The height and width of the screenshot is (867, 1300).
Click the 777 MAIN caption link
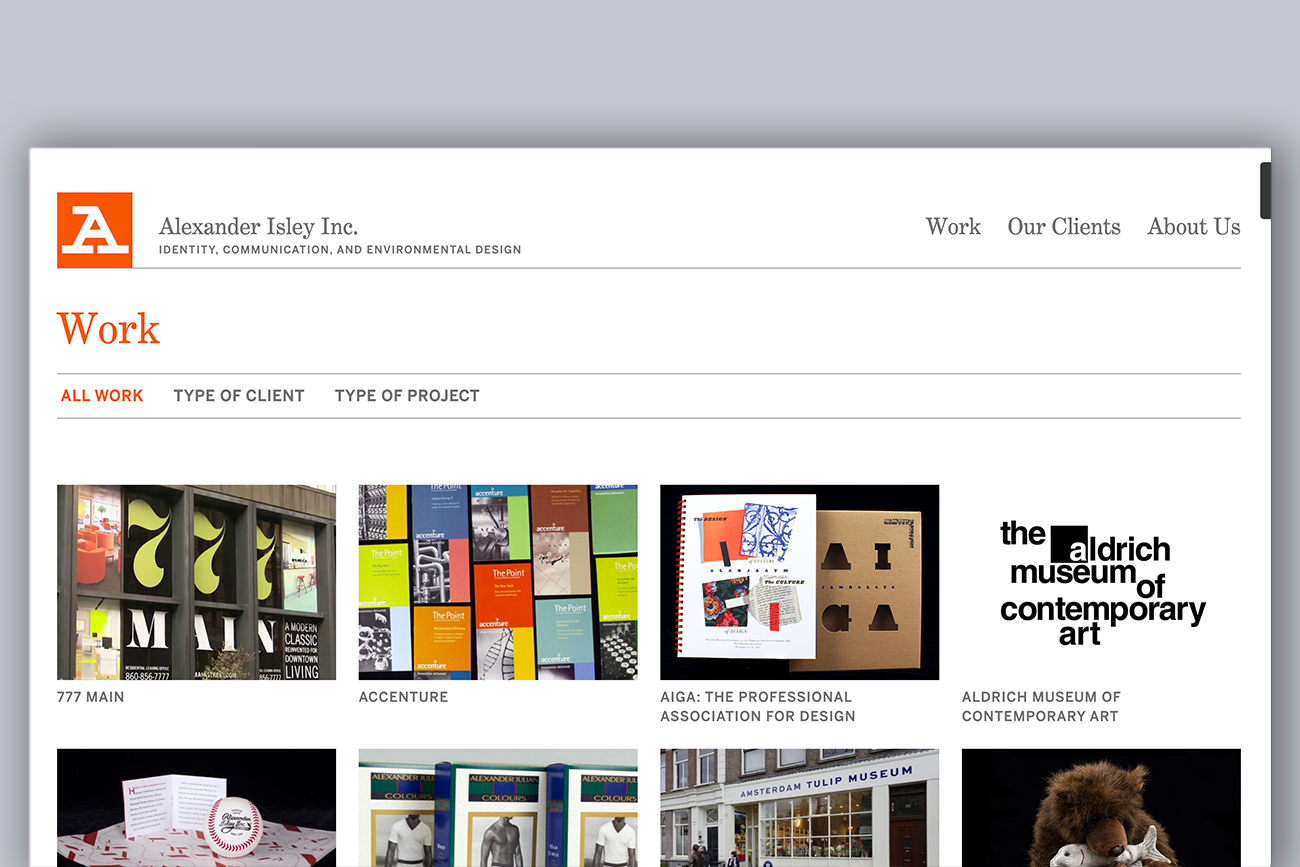(x=91, y=697)
